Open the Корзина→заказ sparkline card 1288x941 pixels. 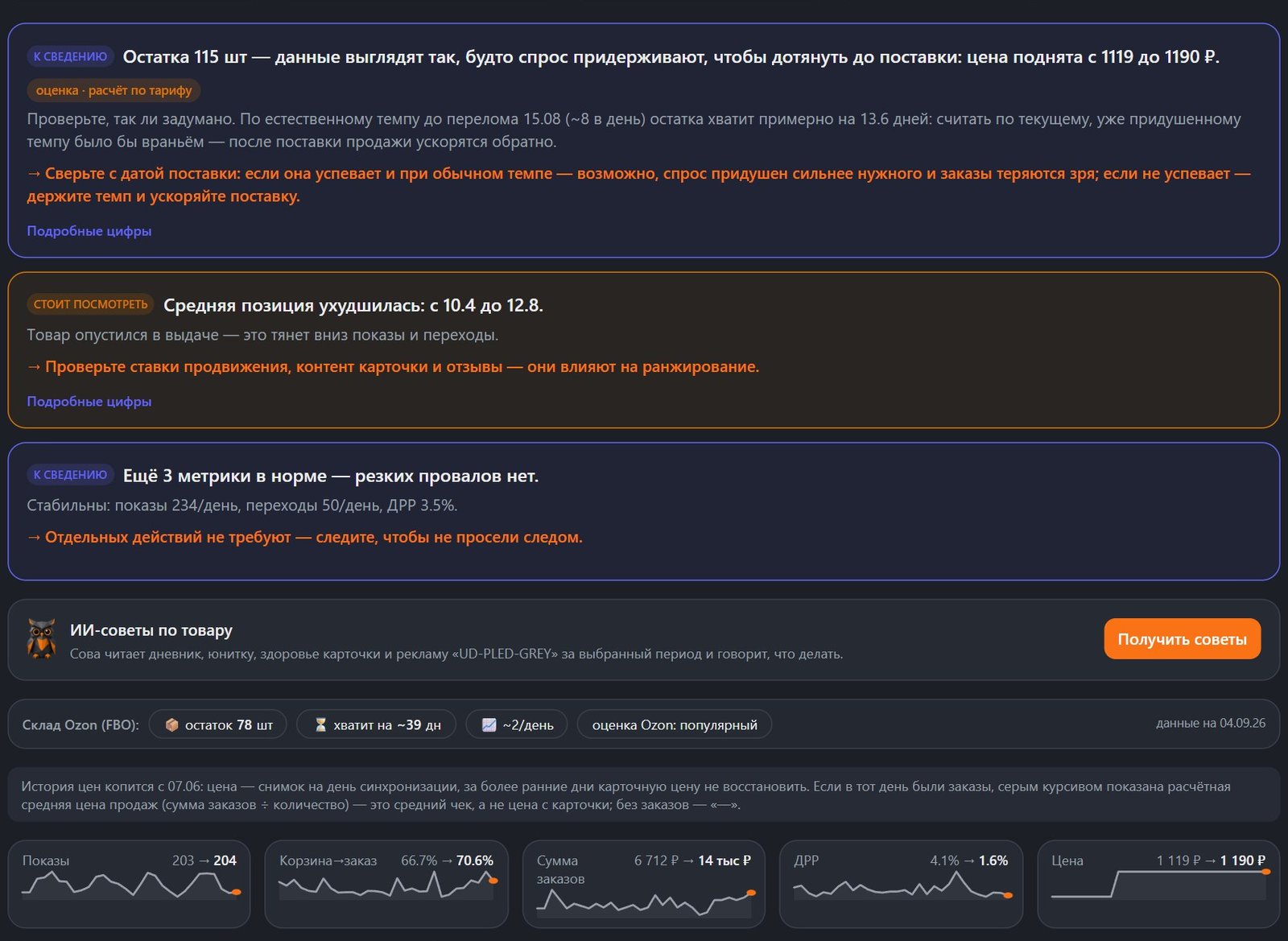pos(386,883)
